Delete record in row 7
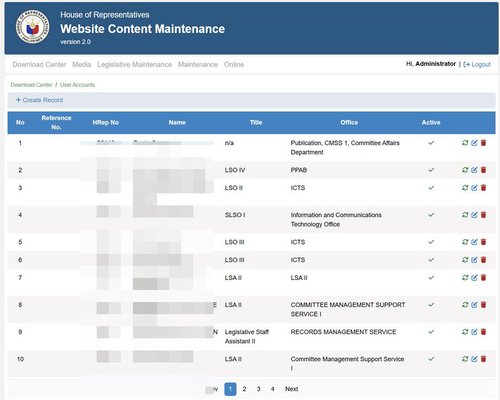500x400 pixels. pos(483,278)
